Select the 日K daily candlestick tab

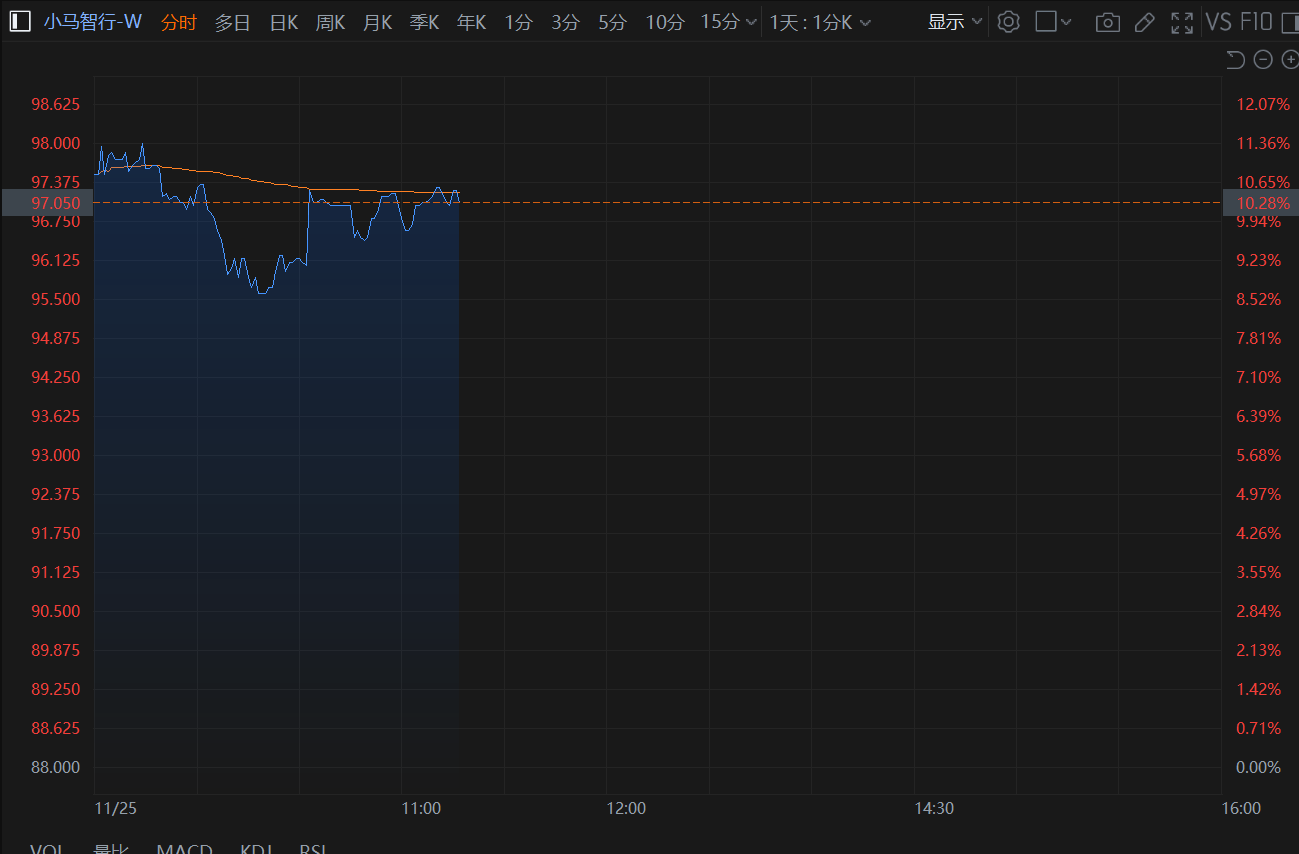(x=284, y=22)
